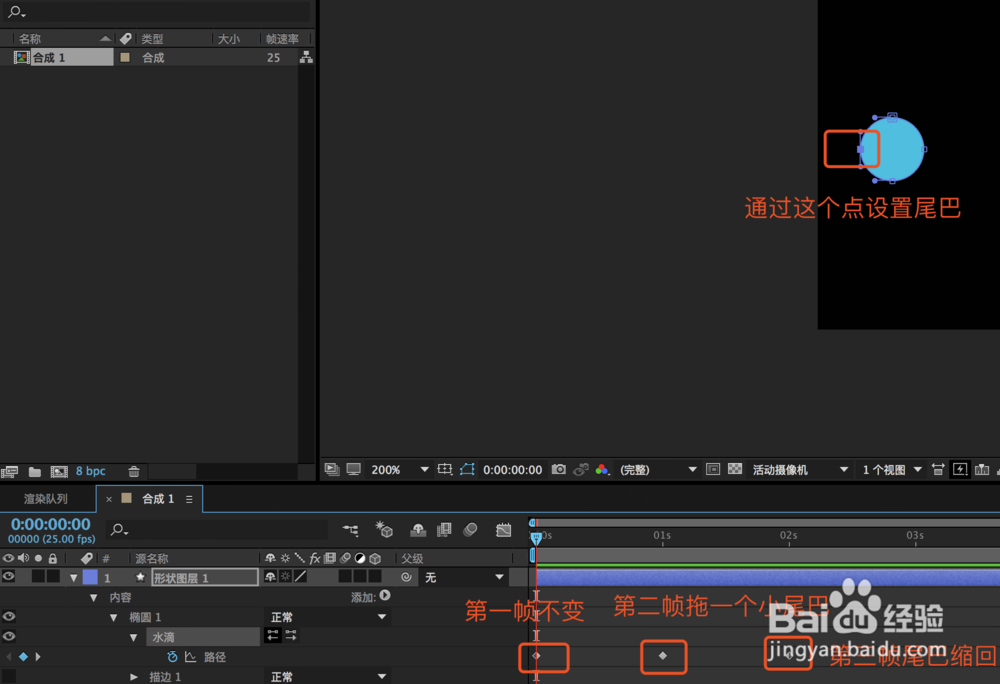Create a new composition from footer icon

tap(59, 472)
